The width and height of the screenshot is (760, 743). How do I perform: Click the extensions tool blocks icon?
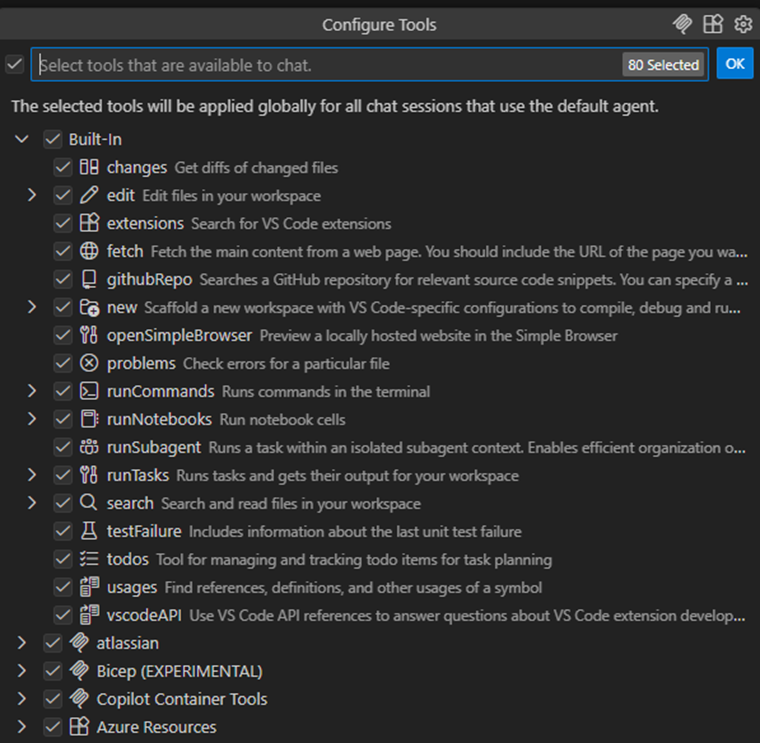coord(89,223)
